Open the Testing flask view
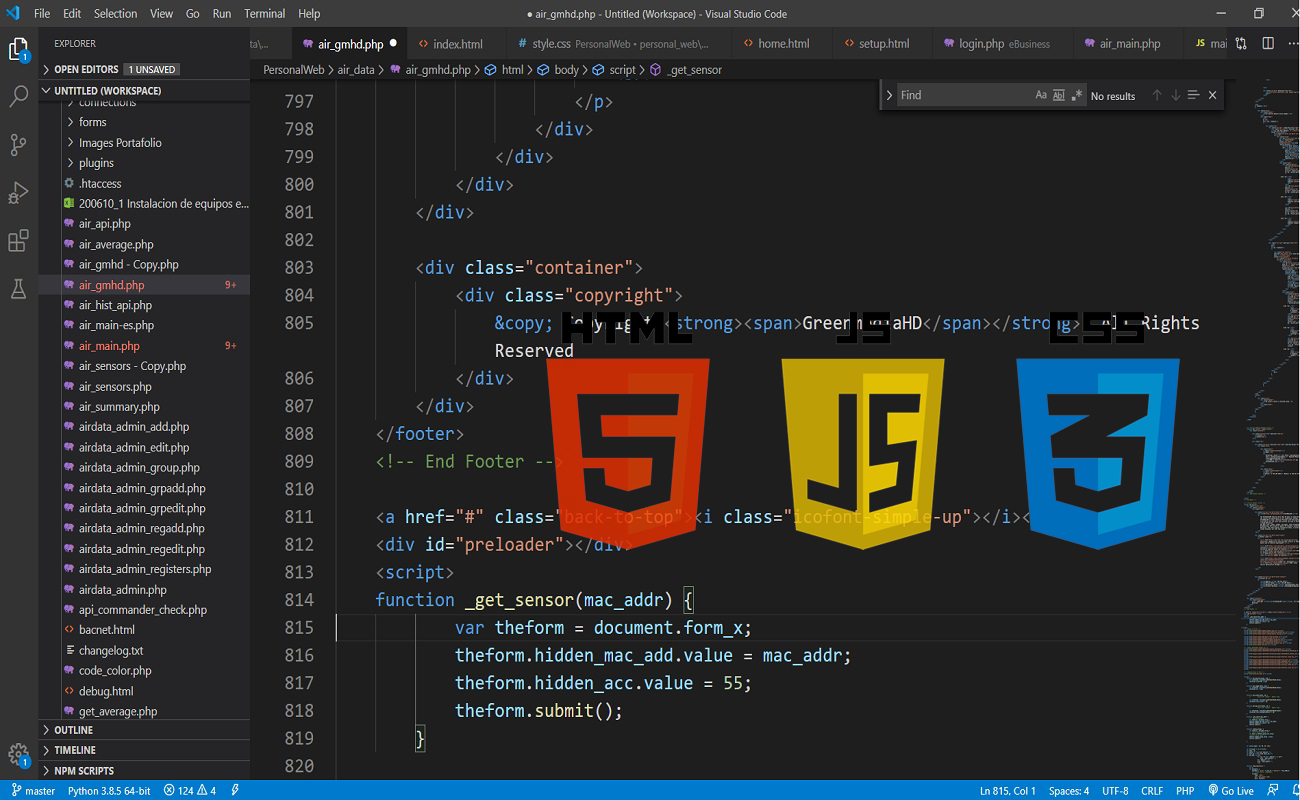The image size is (1300, 800). pyautogui.click(x=19, y=289)
